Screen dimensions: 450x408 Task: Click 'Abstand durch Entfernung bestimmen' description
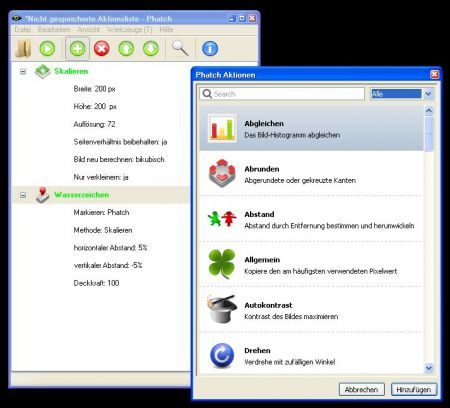pos(329,226)
